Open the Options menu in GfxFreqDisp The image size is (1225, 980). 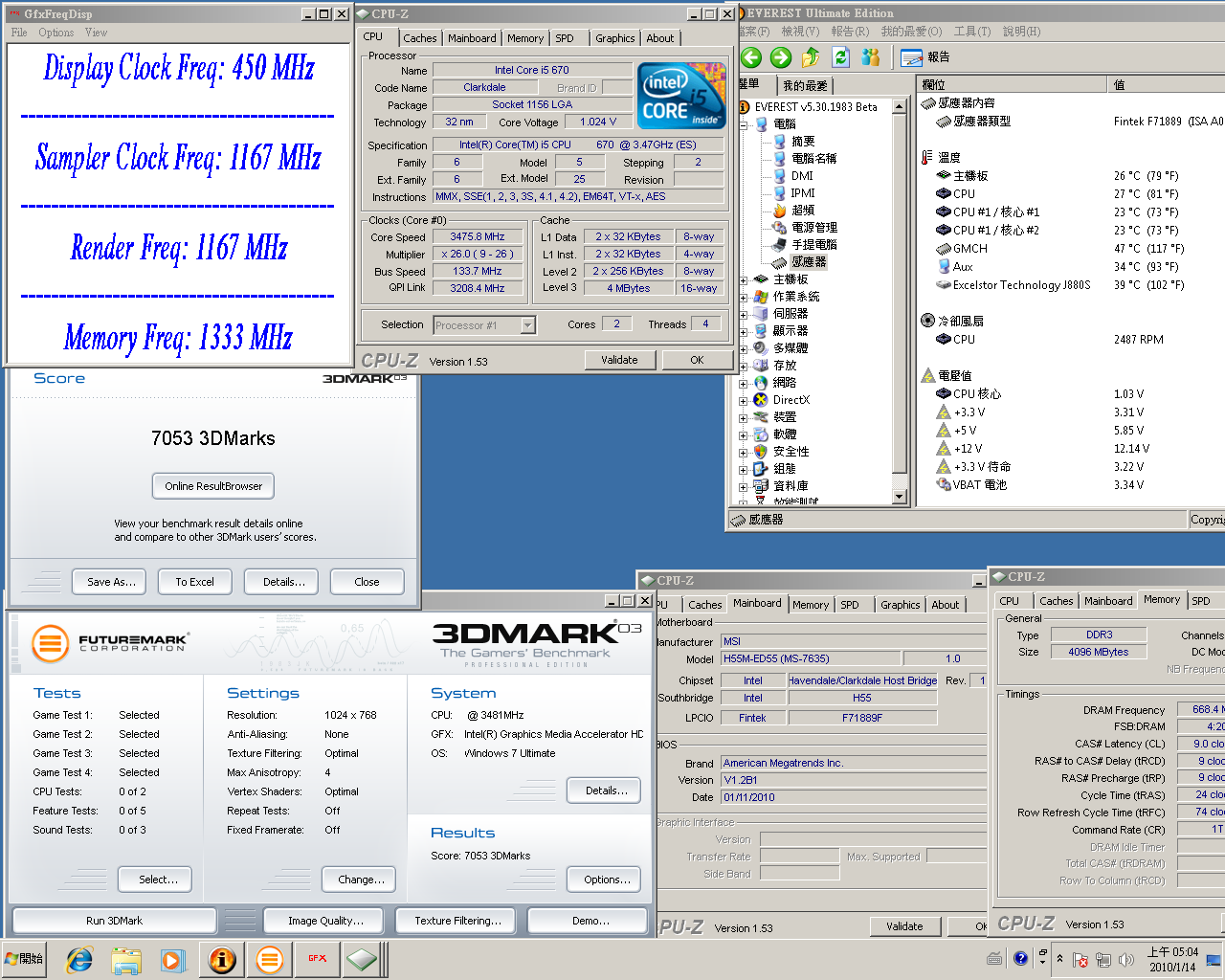tap(56, 33)
